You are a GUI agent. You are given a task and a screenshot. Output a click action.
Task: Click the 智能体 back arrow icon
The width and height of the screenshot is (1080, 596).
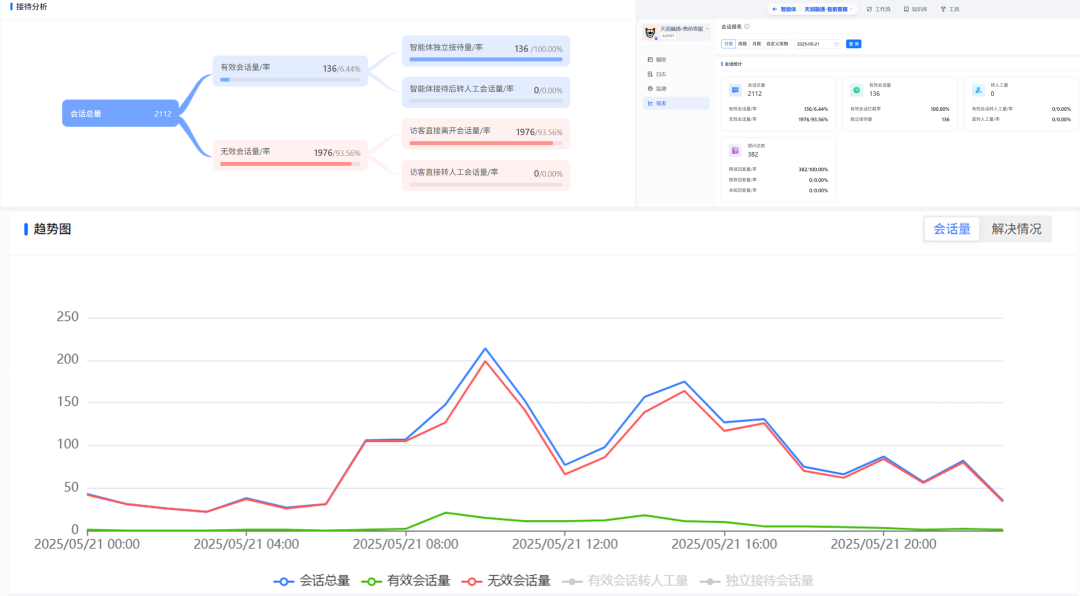pyautogui.click(x=775, y=9)
